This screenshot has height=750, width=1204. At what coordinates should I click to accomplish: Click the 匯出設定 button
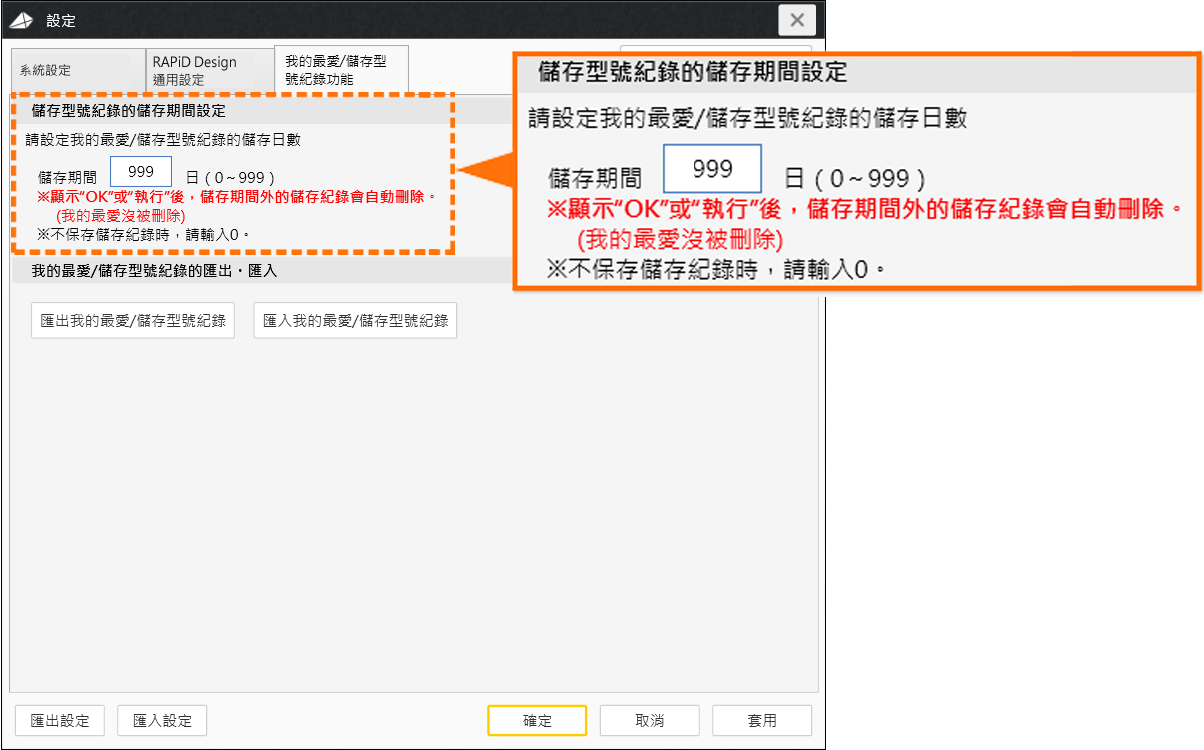tap(60, 720)
